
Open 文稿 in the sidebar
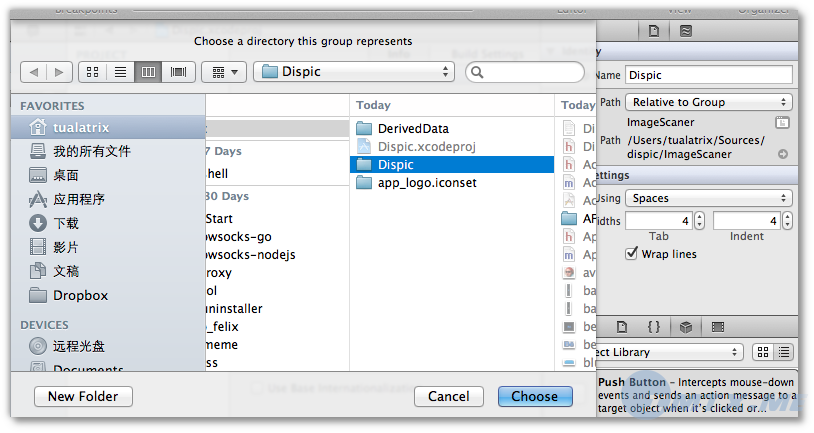[x=108, y=271]
